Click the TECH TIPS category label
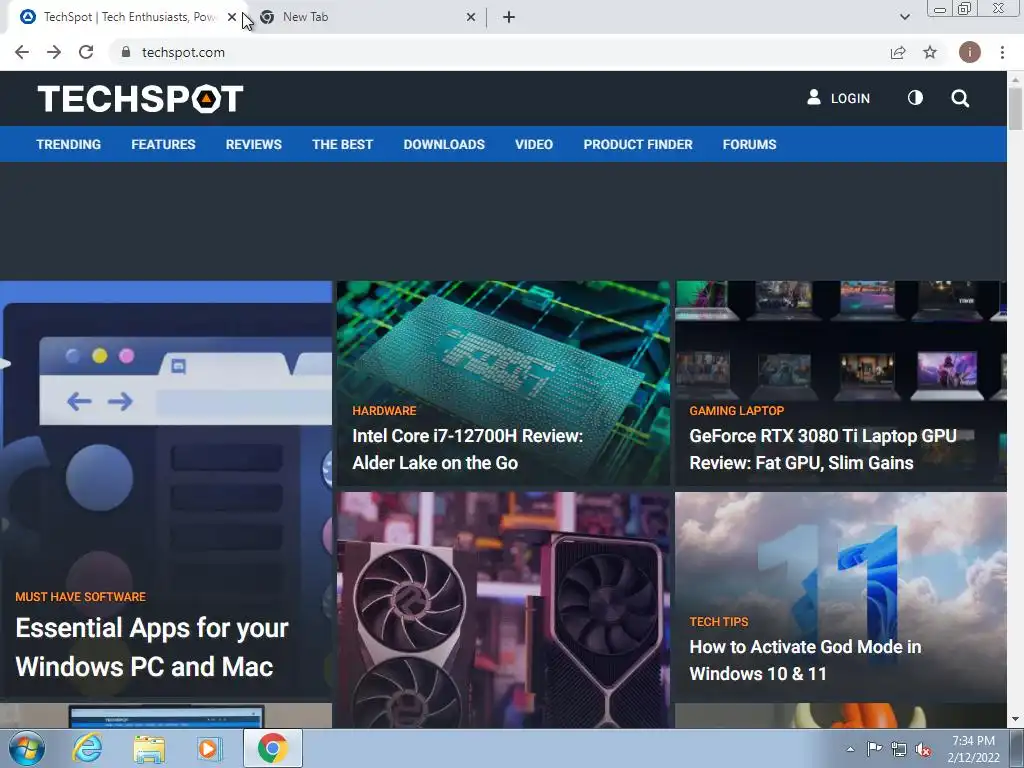Viewport: 1024px width, 768px height. point(718,622)
